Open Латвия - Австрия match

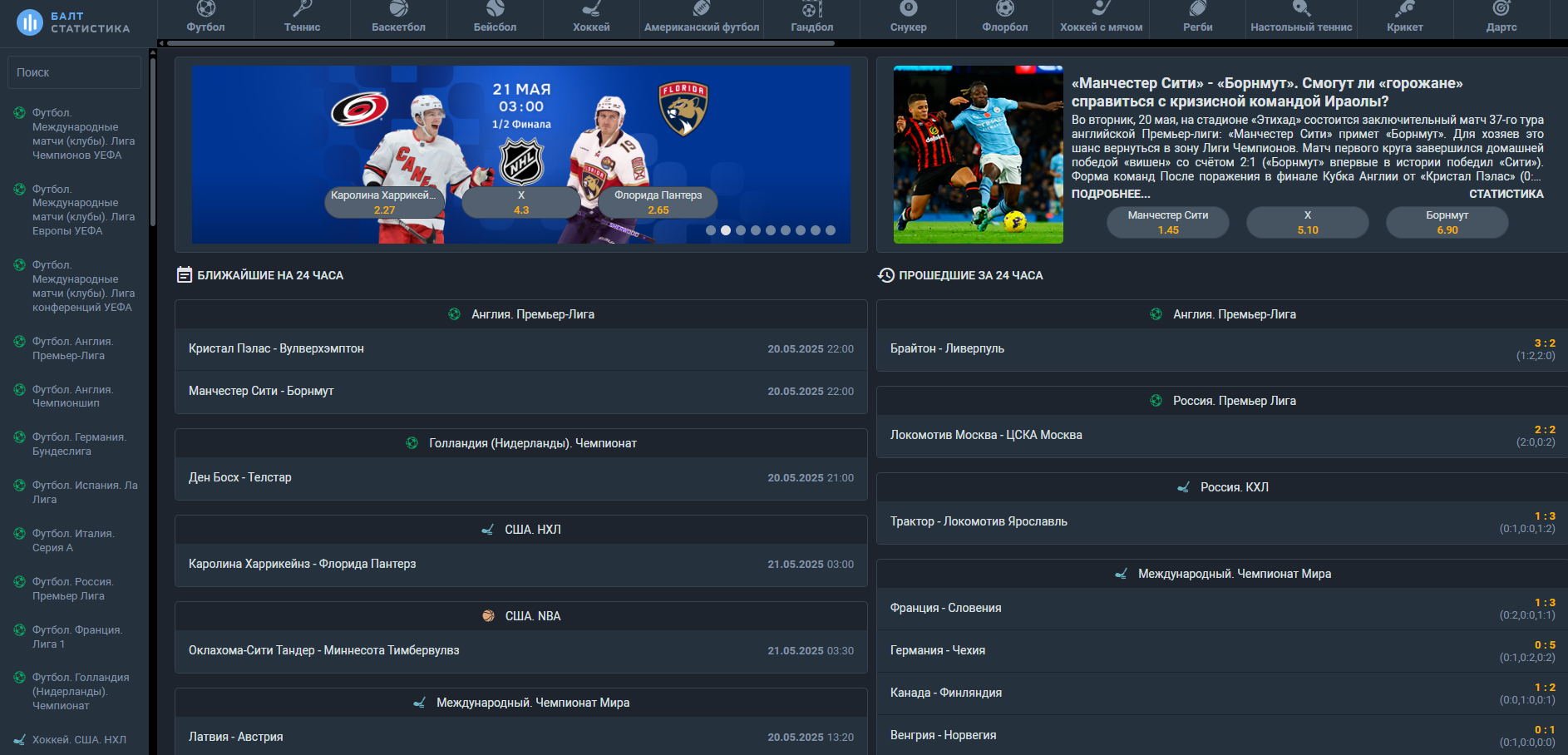[x=521, y=737]
